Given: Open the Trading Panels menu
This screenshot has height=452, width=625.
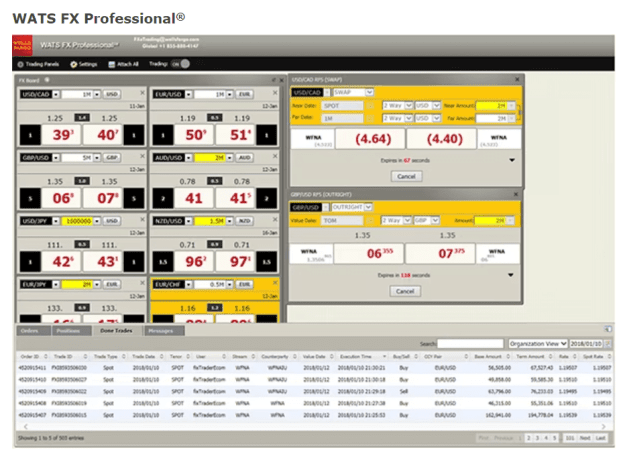Looking at the screenshot, I should 38,64.
